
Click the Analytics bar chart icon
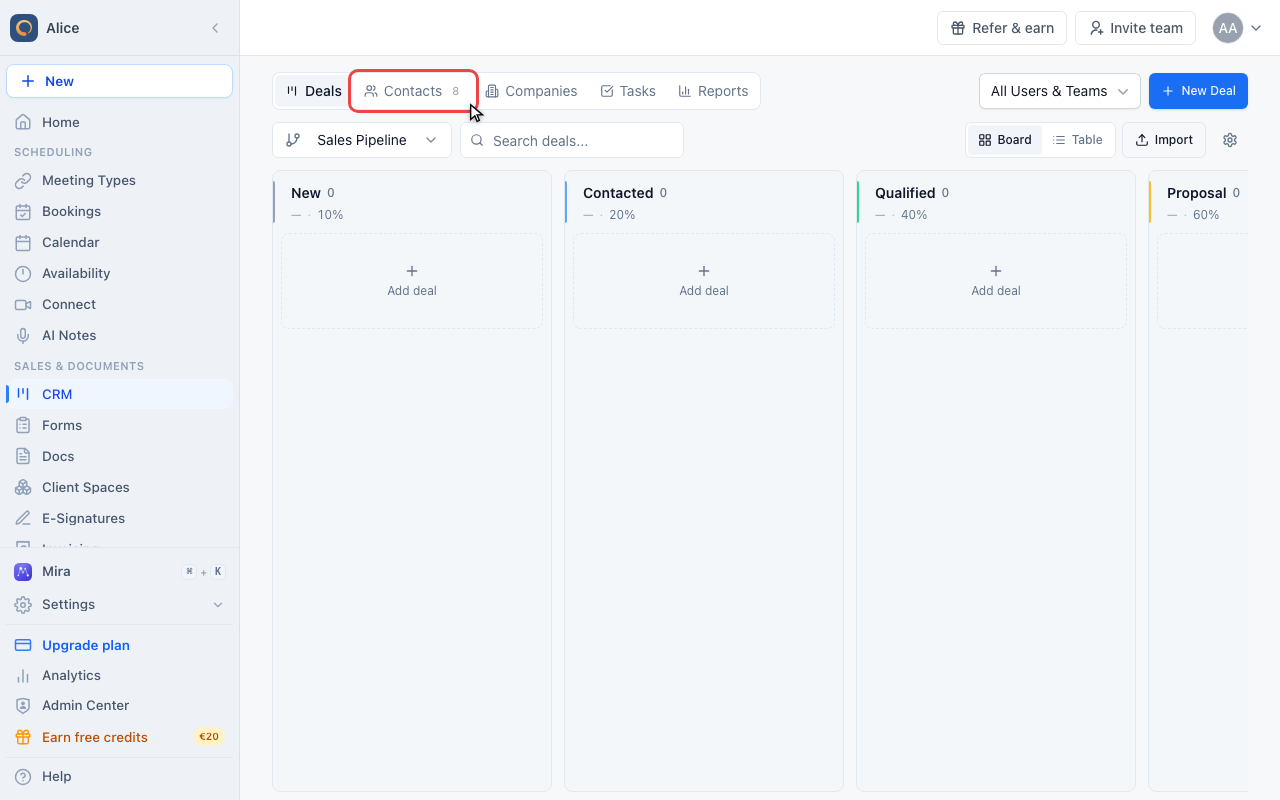click(23, 675)
